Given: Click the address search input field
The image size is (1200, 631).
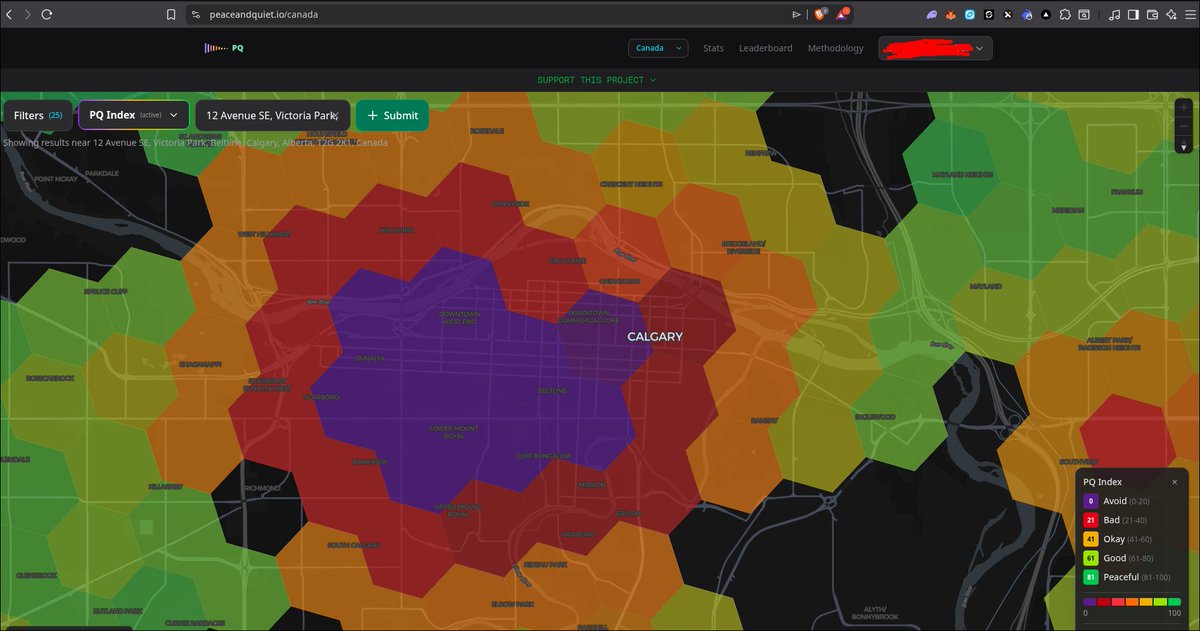Looking at the screenshot, I should 273,115.
